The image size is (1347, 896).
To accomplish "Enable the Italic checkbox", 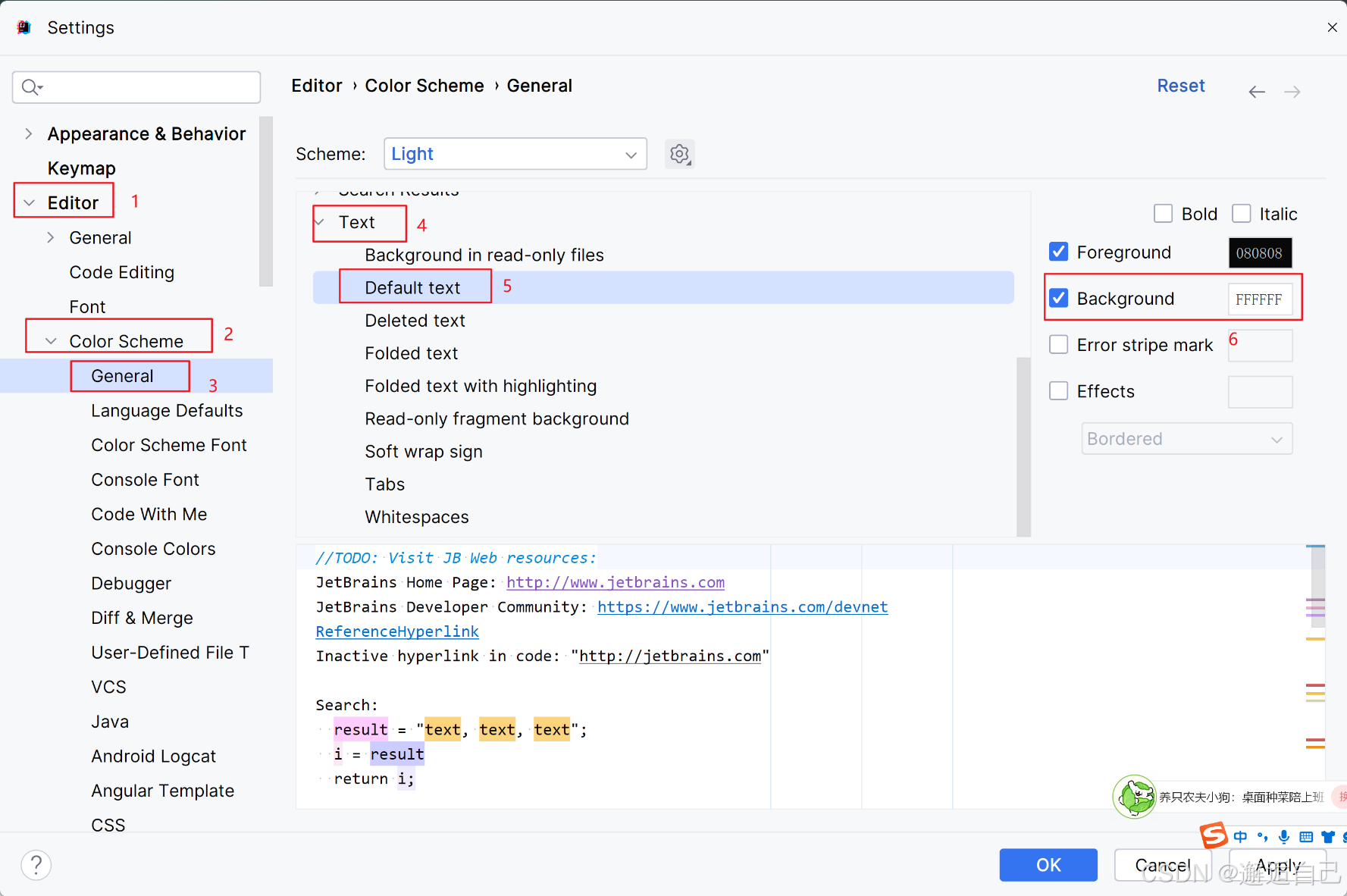I will 1241,214.
